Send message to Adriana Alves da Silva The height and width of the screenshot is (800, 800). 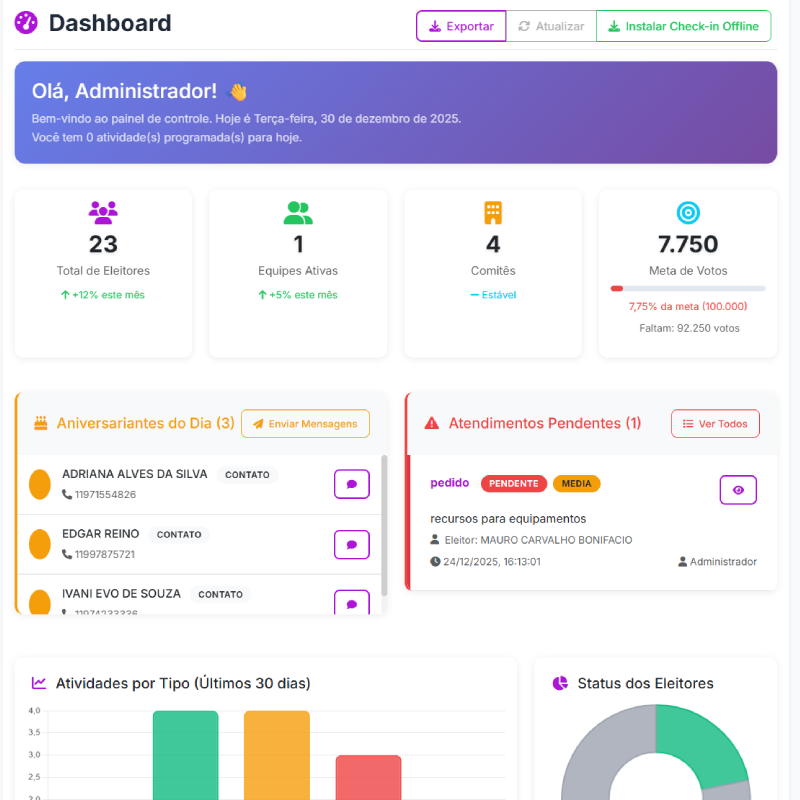tap(351, 484)
